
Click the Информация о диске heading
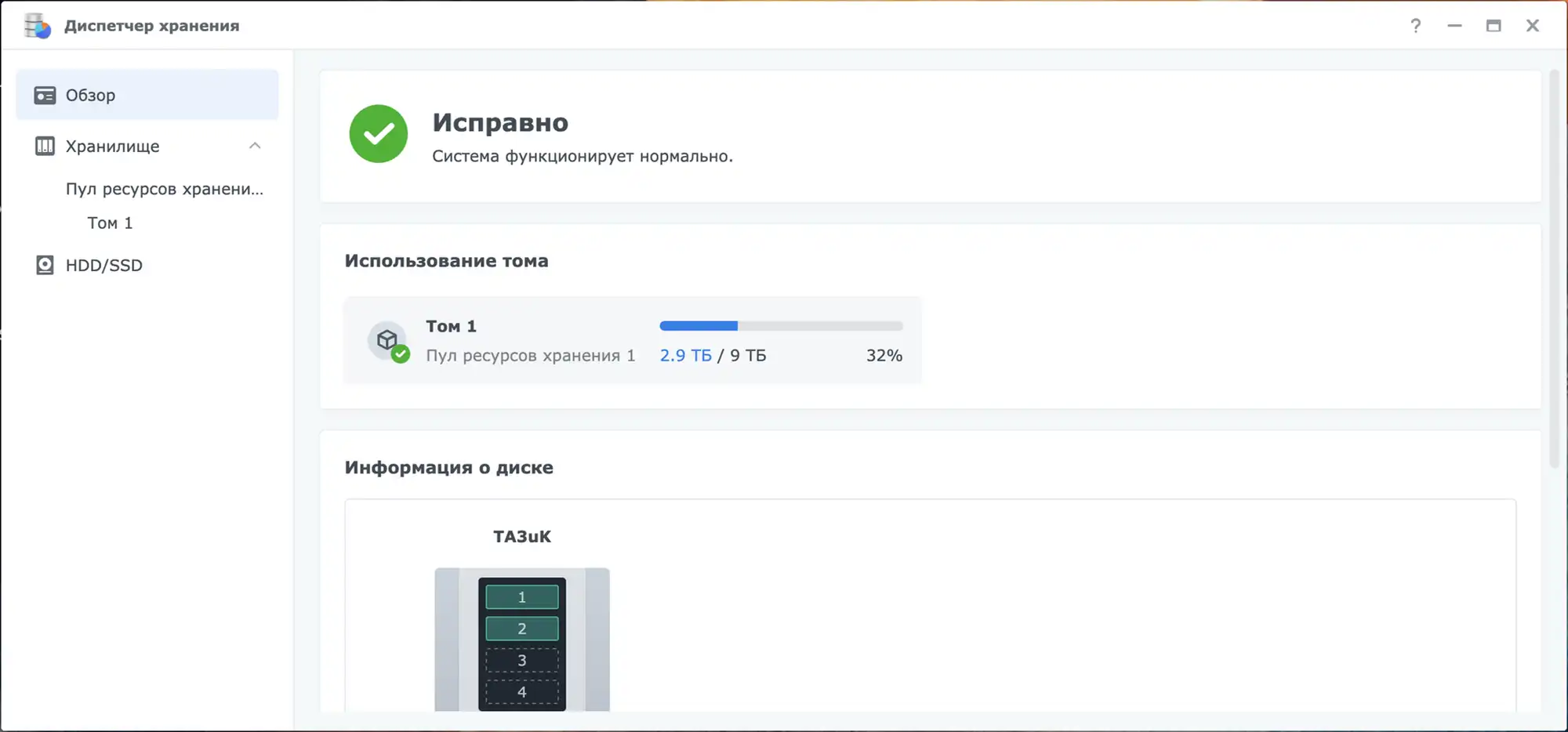pyautogui.click(x=448, y=468)
